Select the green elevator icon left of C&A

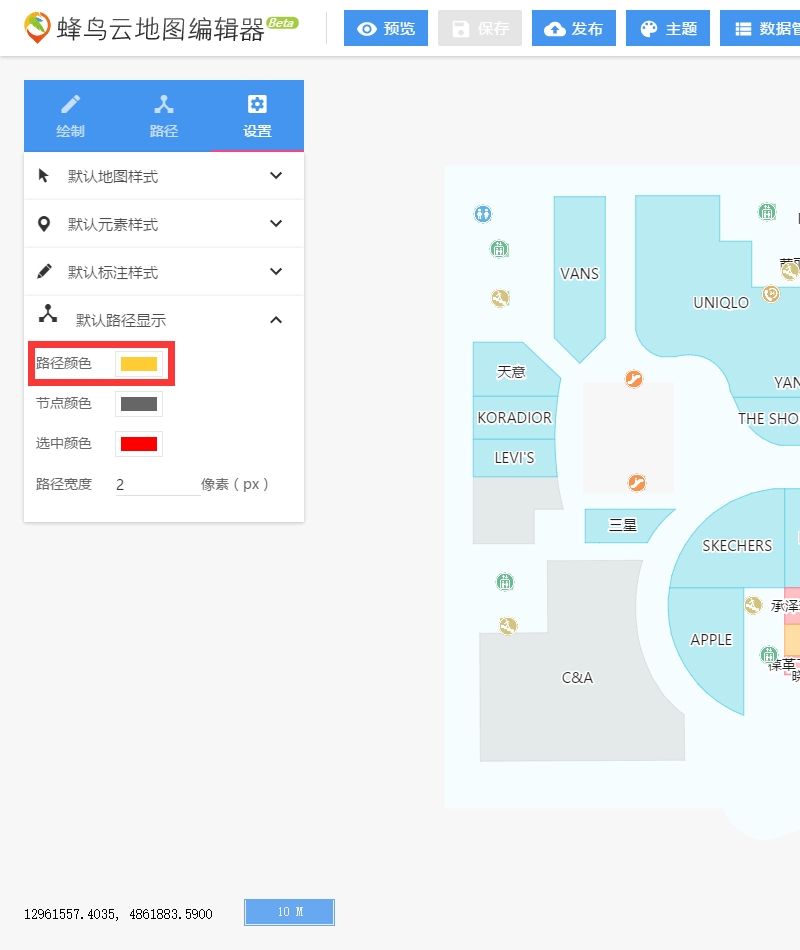tap(505, 582)
